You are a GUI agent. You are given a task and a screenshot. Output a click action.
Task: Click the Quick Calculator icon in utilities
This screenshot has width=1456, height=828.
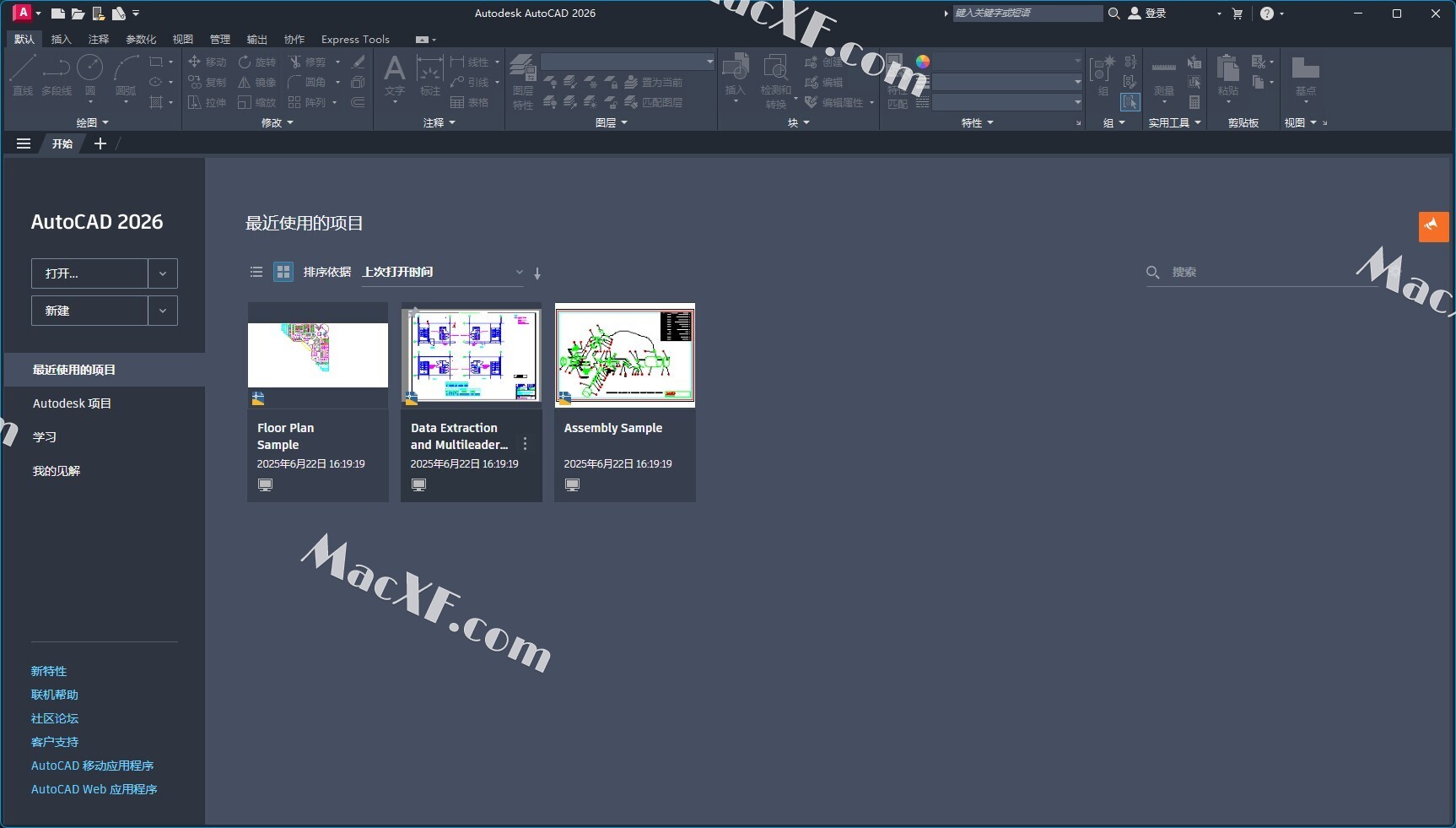point(1194,102)
